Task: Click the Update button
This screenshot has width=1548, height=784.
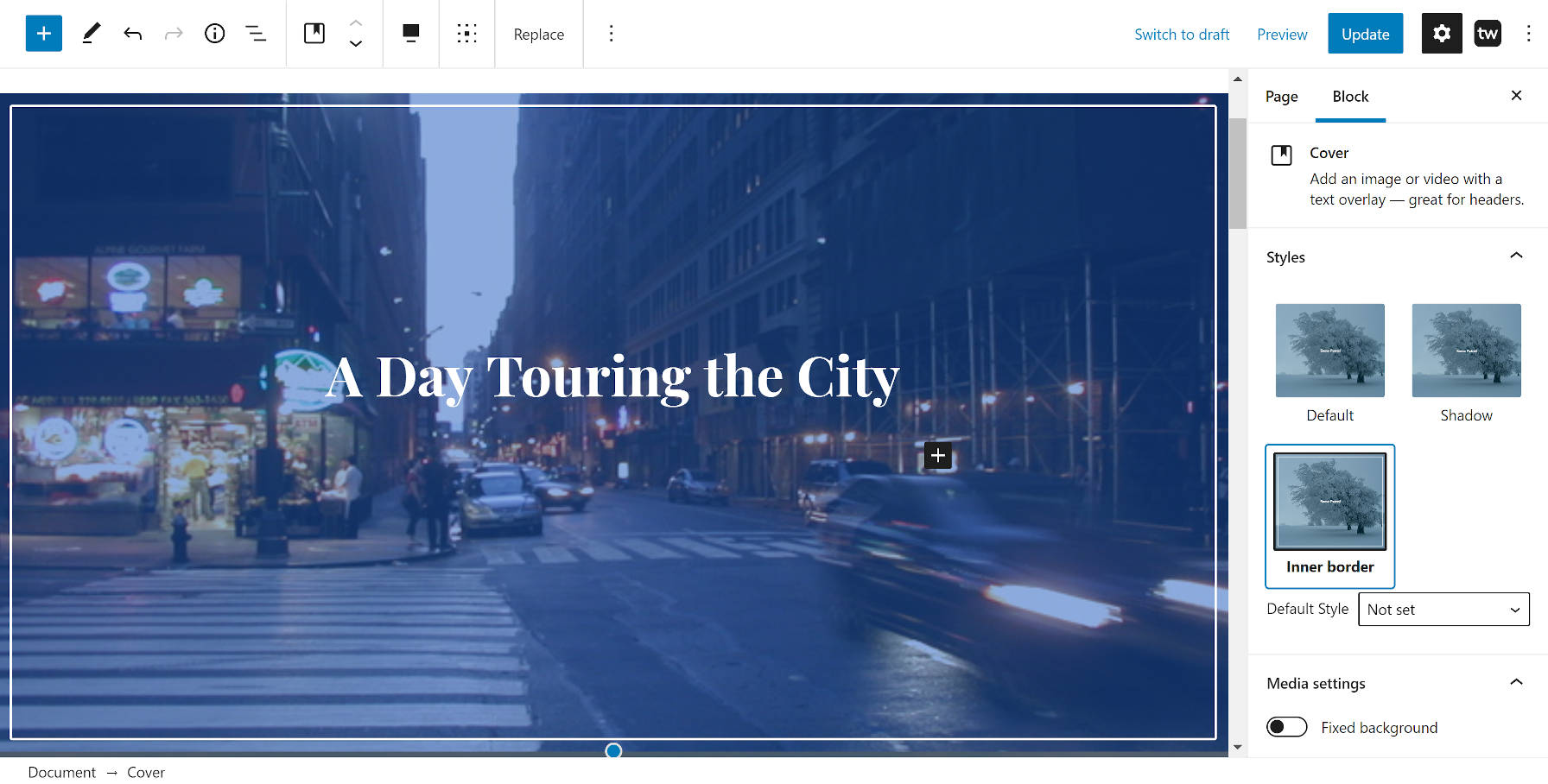Action: pyautogui.click(x=1365, y=34)
